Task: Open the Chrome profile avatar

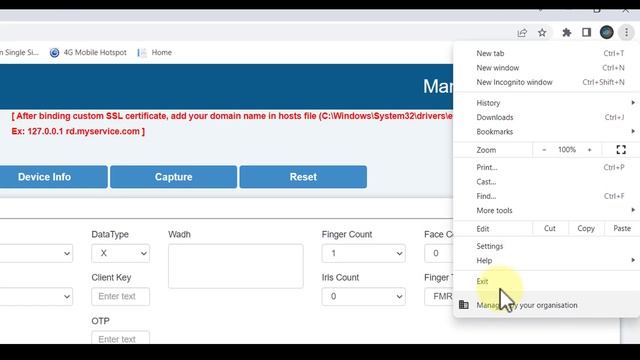Action: (607, 33)
